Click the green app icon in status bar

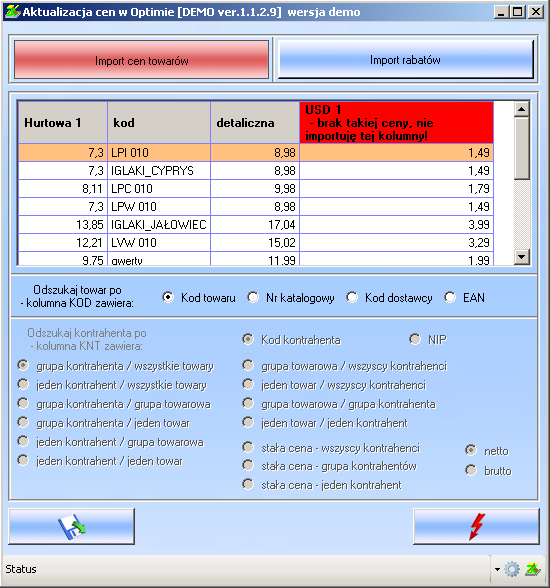[x=533, y=569]
